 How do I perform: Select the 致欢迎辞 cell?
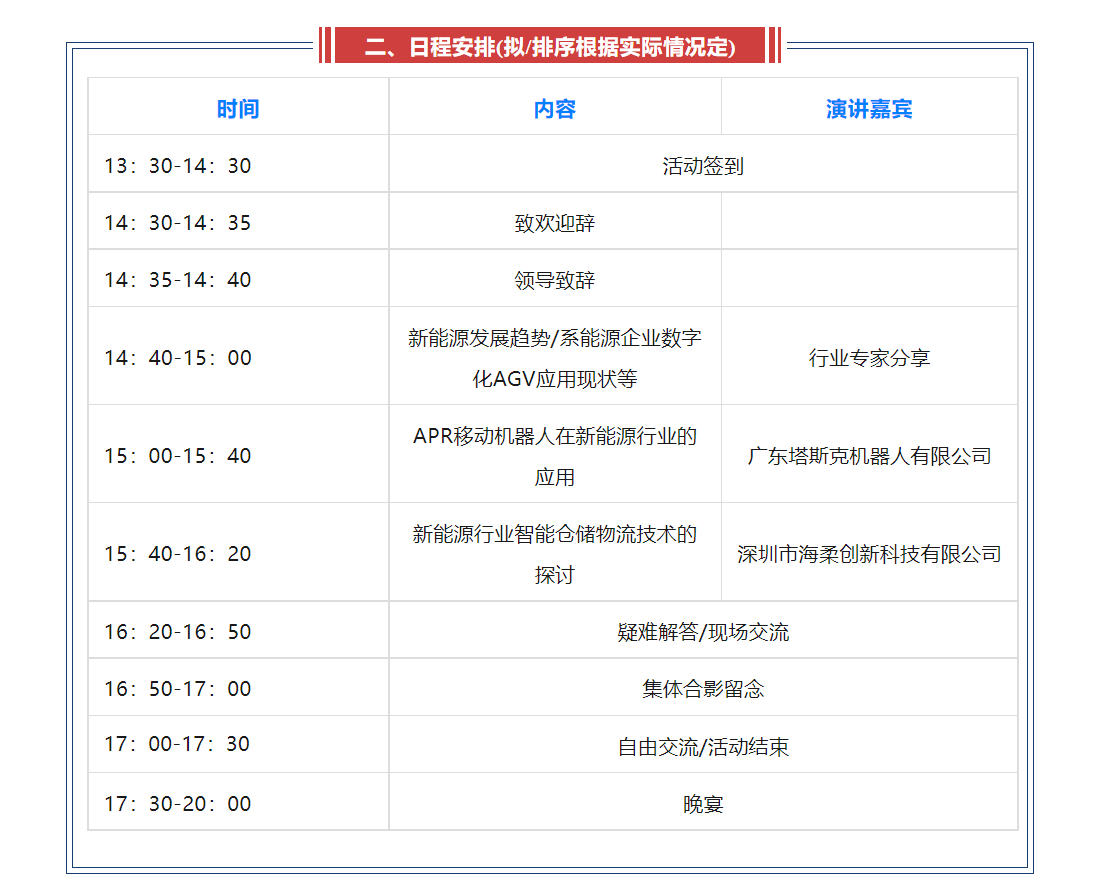point(555,223)
